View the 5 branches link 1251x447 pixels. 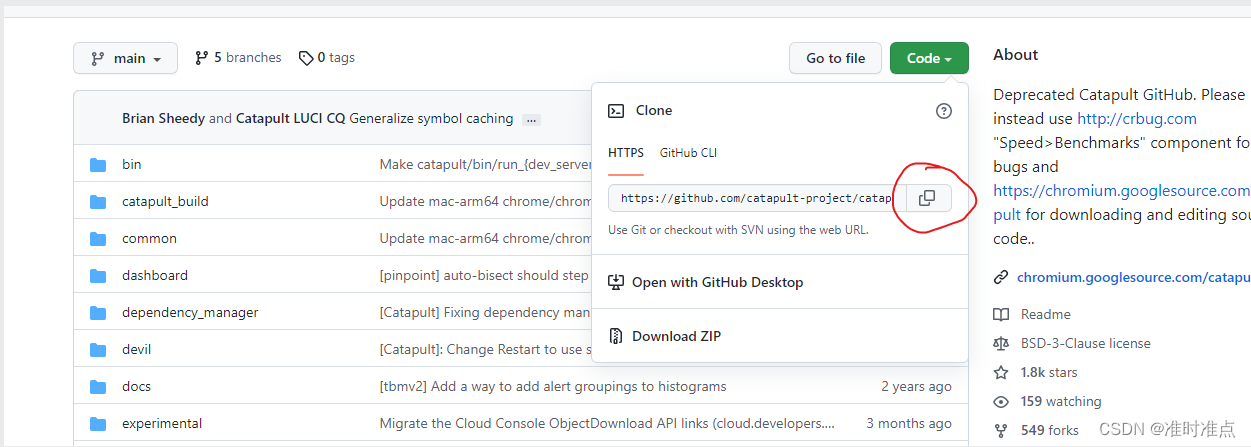tap(238, 58)
